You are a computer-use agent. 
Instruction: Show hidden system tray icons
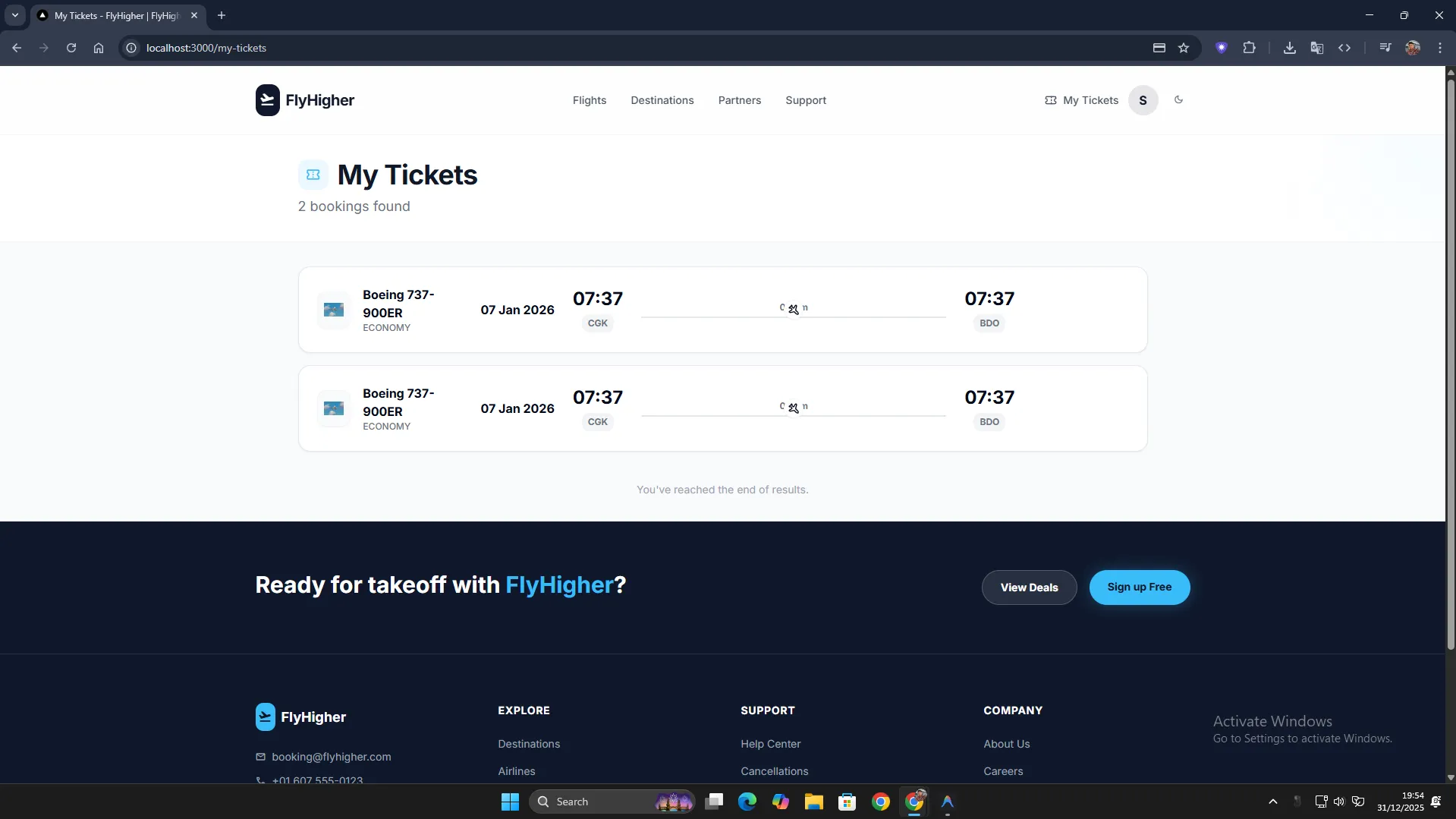coord(1272,802)
